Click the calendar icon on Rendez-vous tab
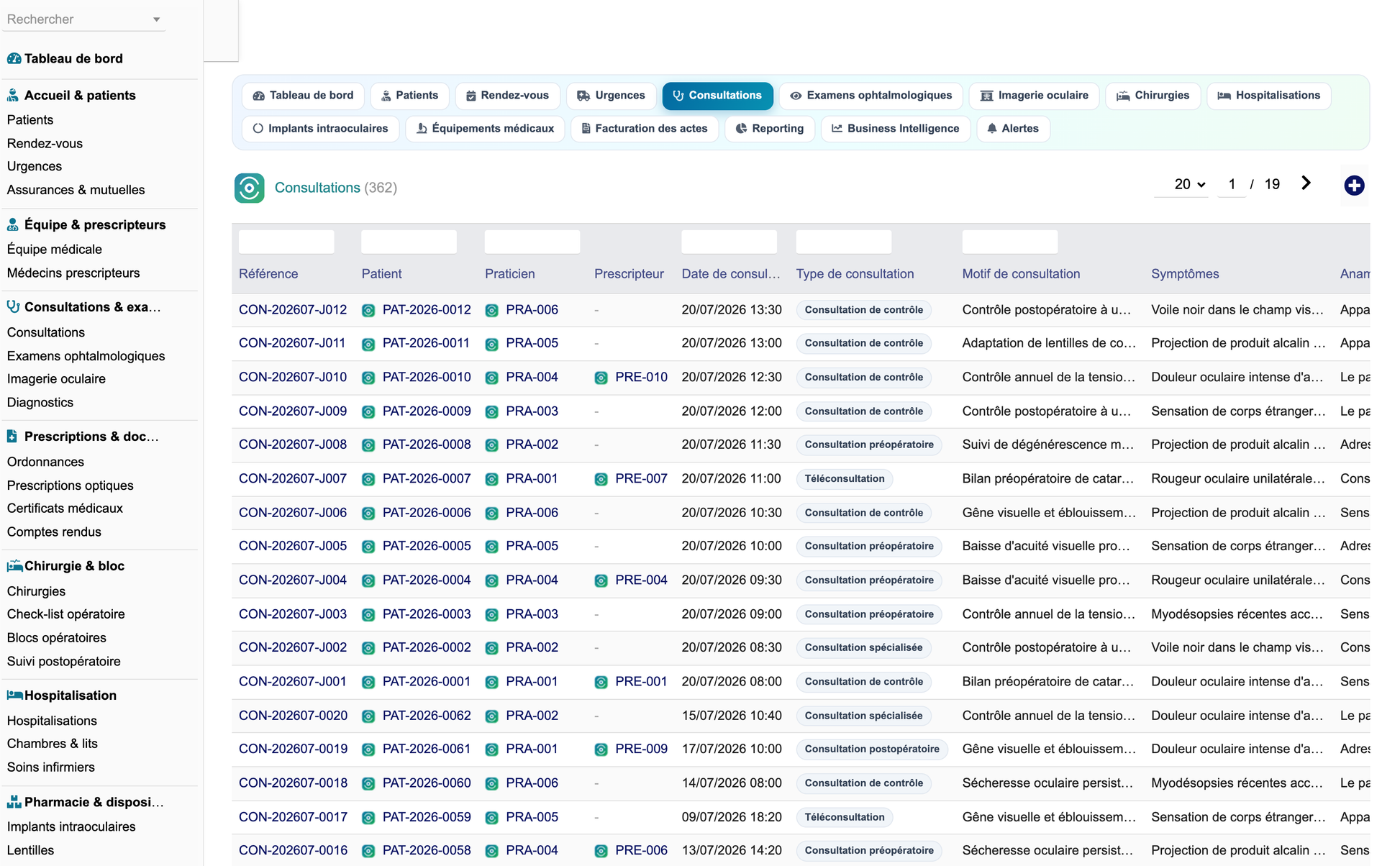Image resolution: width=1400 pixels, height=866 pixels. [x=471, y=96]
